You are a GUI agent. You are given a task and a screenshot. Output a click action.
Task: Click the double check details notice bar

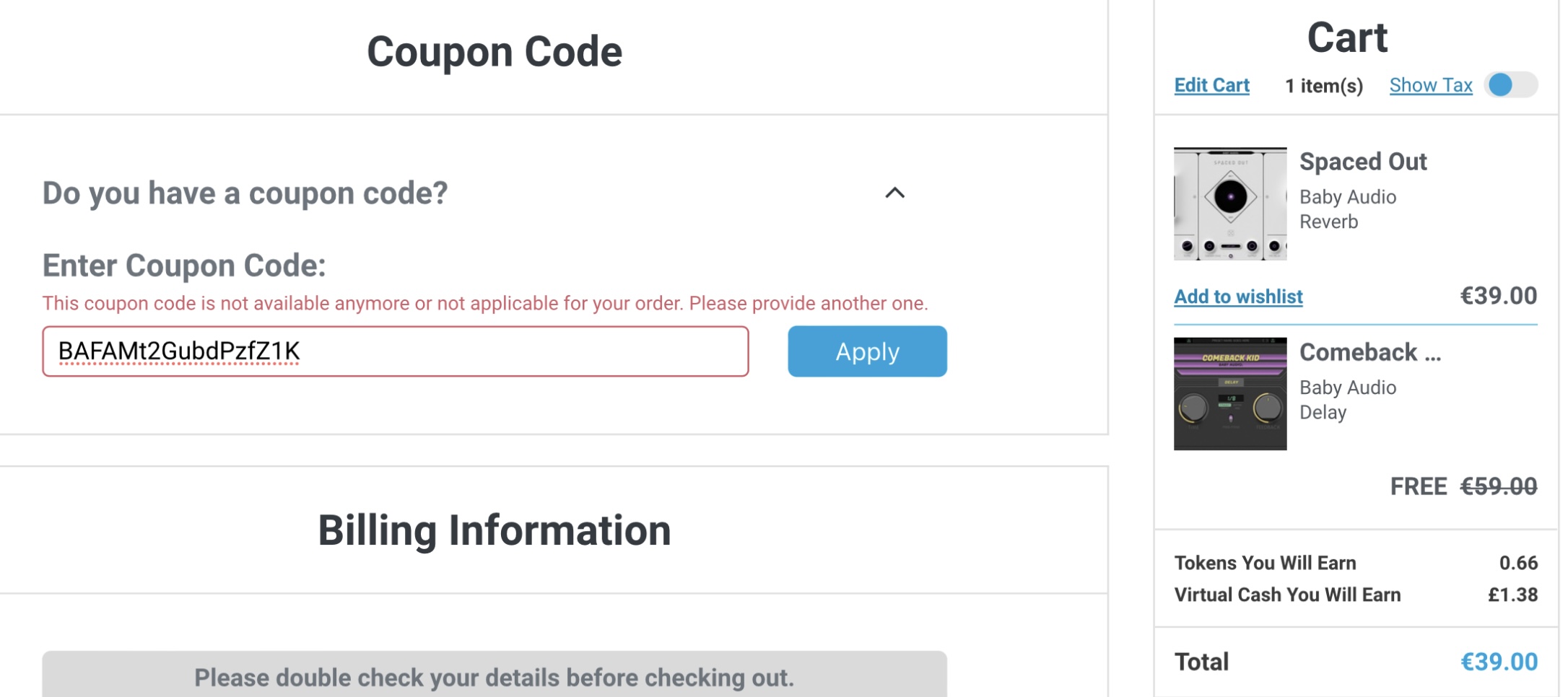coord(495,675)
